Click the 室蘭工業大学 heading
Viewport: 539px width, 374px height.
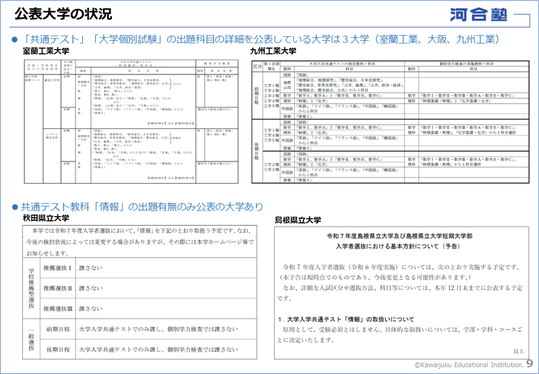(x=46, y=51)
